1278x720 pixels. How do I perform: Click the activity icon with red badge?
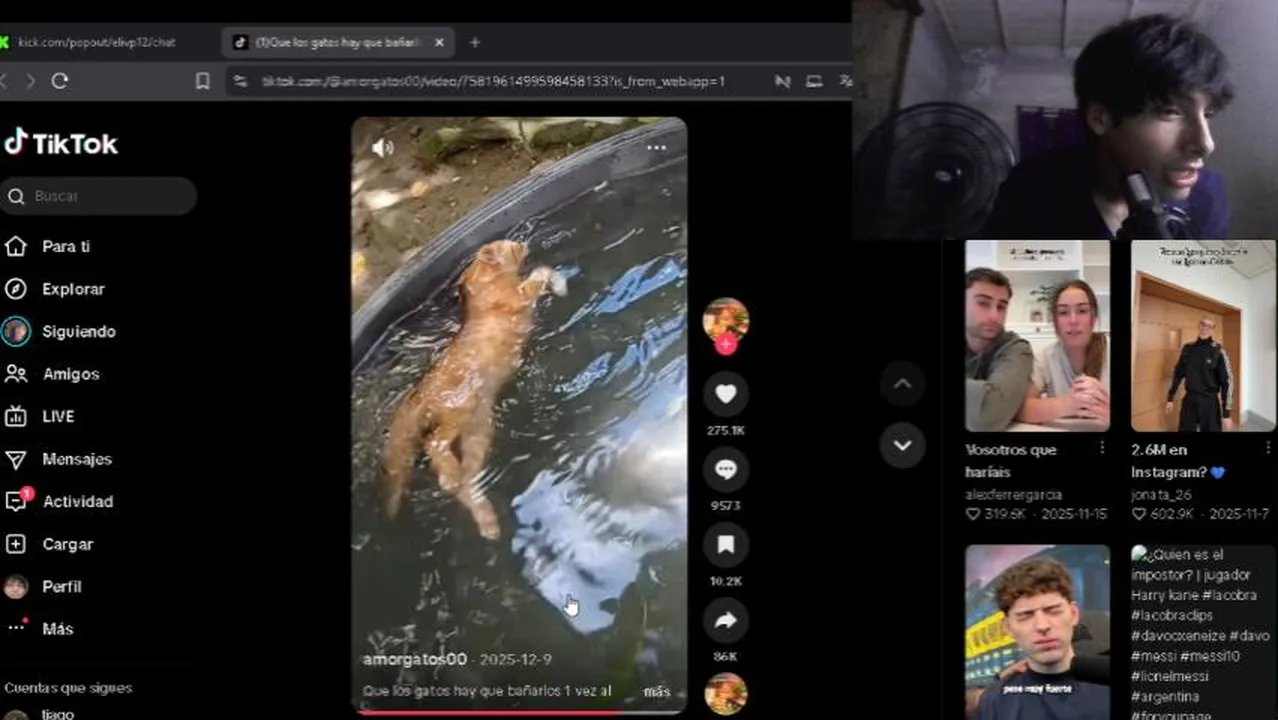[18, 500]
